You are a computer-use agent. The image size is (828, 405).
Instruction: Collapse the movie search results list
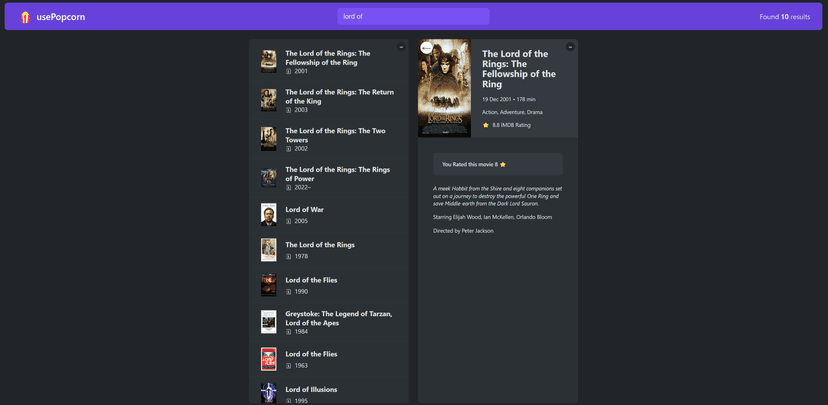pos(401,47)
